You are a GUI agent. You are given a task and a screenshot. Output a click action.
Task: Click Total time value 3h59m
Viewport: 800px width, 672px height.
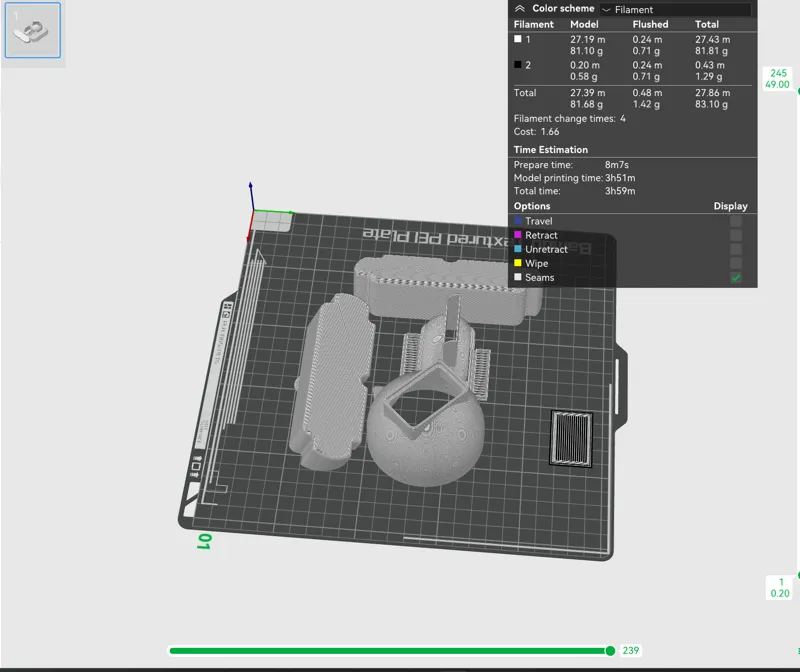point(620,191)
